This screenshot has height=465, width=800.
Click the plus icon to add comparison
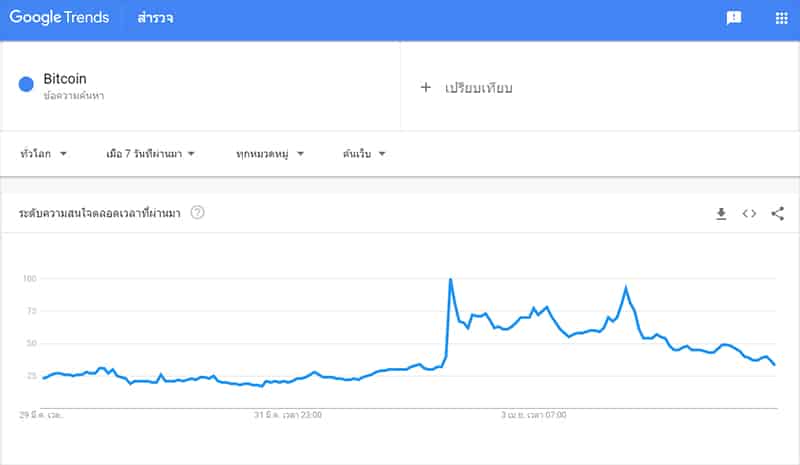[x=426, y=87]
